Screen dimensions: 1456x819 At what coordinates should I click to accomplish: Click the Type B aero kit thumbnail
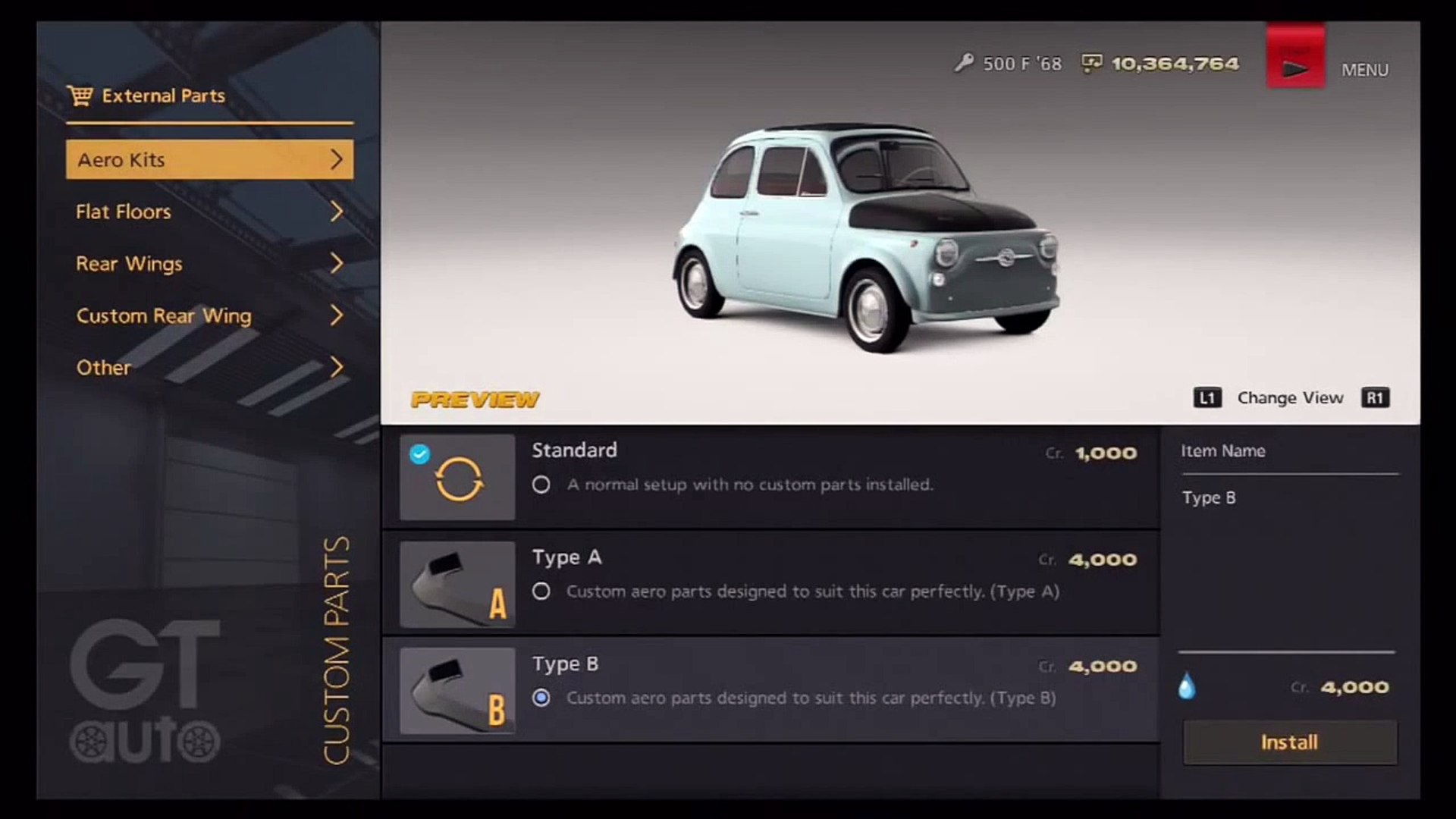pyautogui.click(x=457, y=691)
